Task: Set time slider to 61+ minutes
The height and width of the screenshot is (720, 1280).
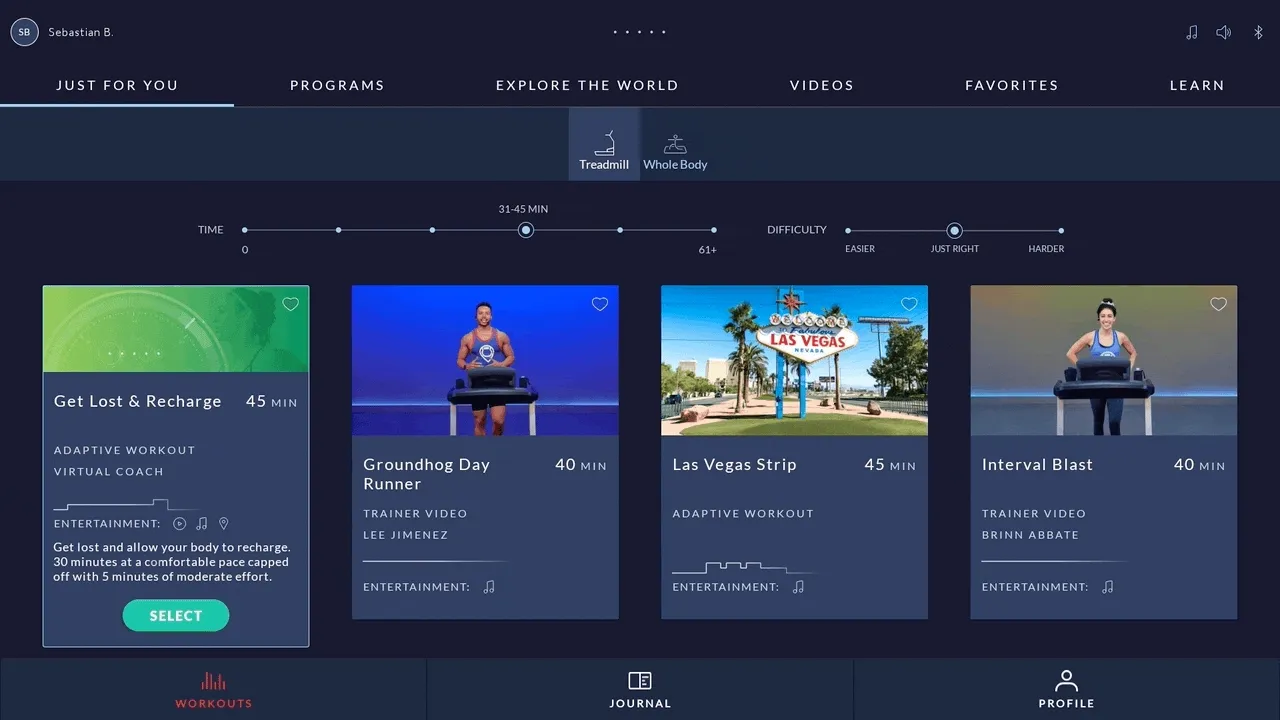Action: coord(713,231)
